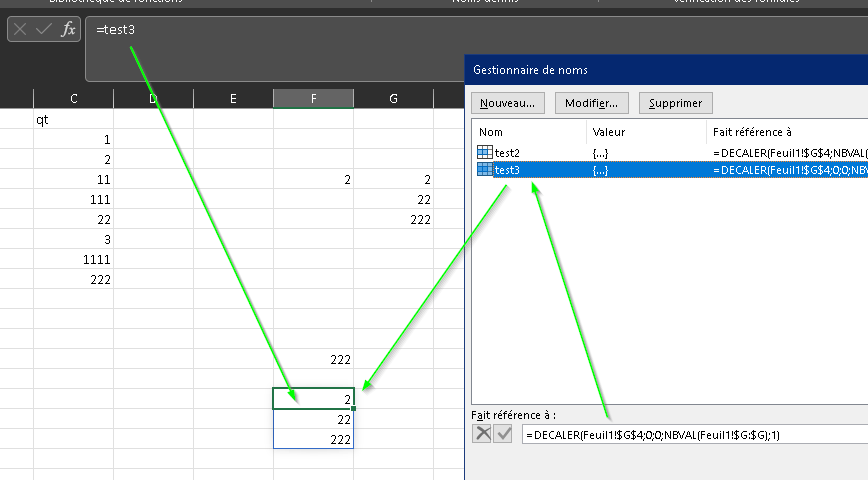Confirm formula with the checkmark icon
868x480 pixels.
tap(44, 29)
